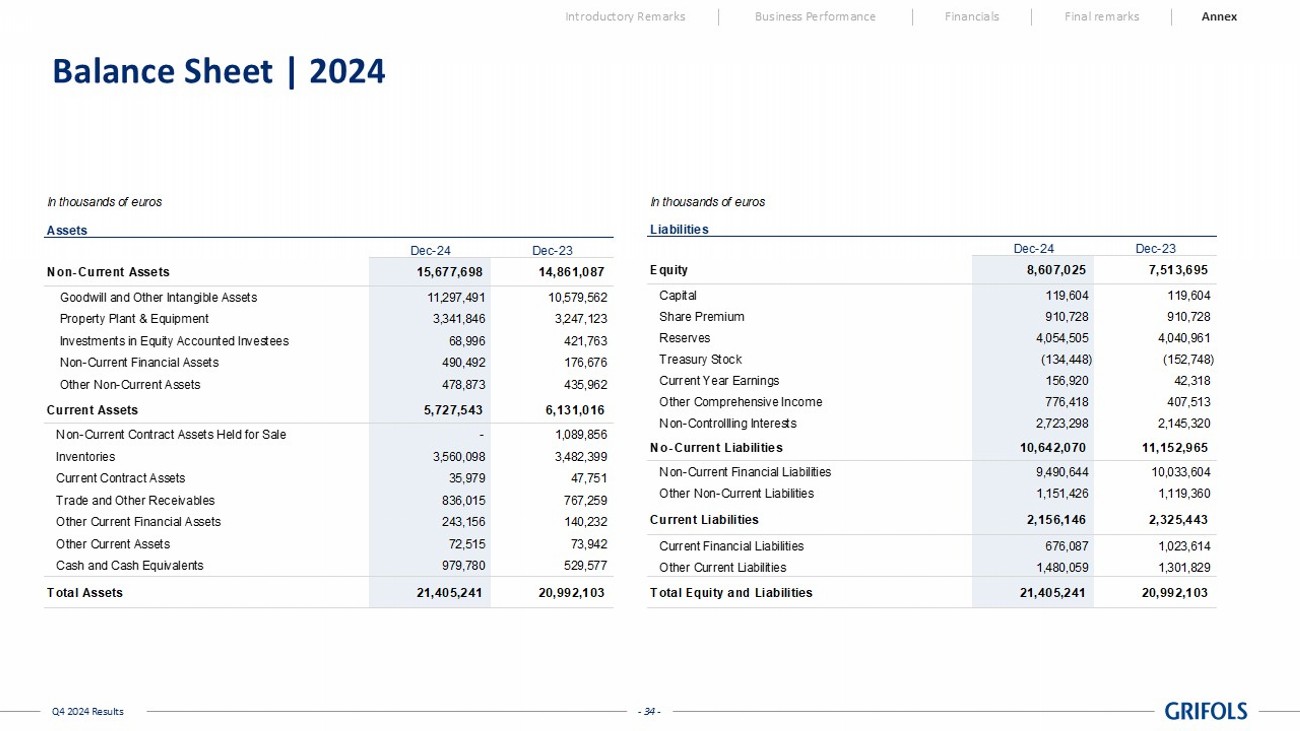The height and width of the screenshot is (731, 1300).
Task: Select the Current Liabilities row label
Action: click(x=704, y=519)
